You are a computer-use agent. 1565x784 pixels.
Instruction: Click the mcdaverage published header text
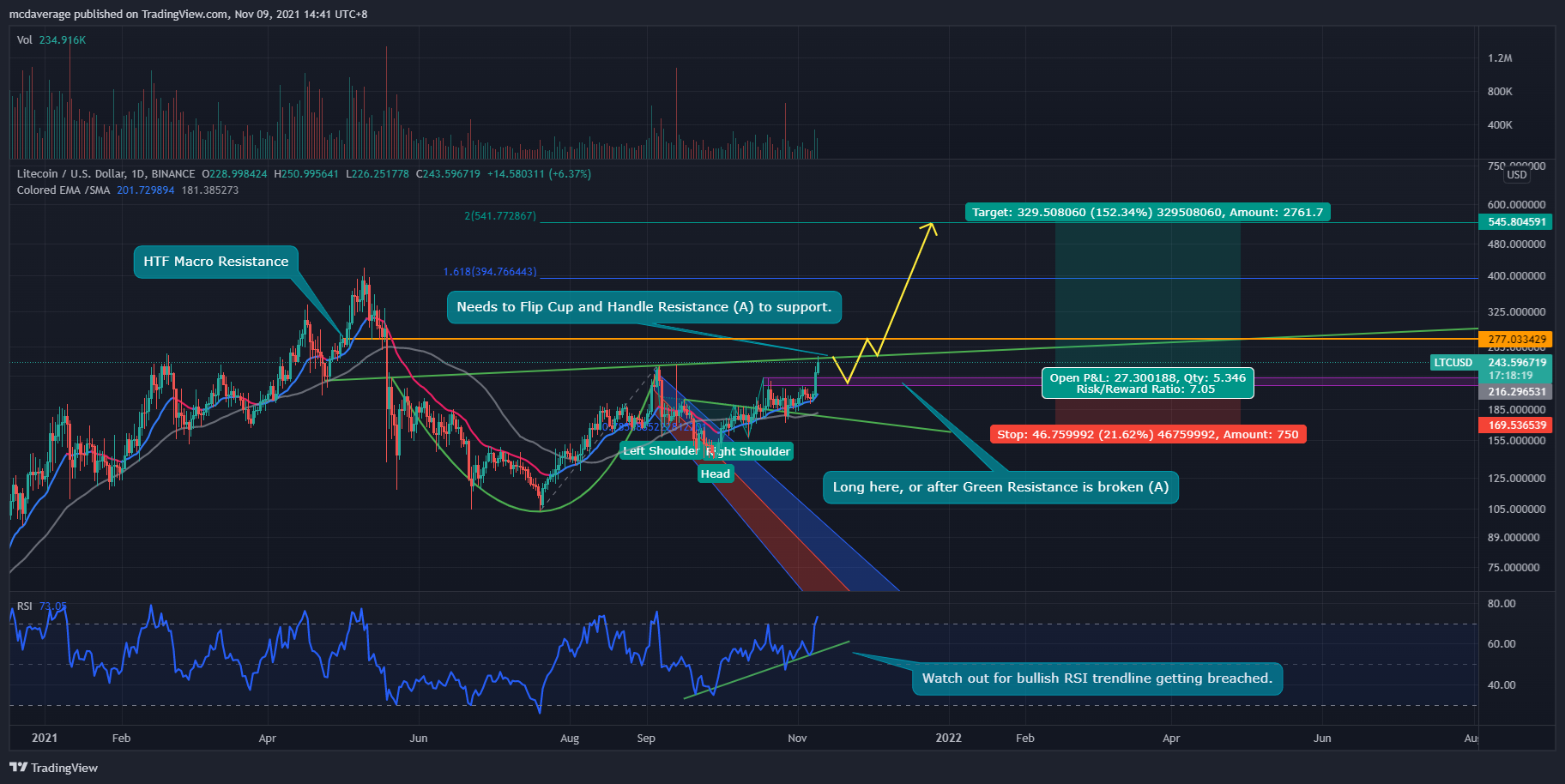188,15
